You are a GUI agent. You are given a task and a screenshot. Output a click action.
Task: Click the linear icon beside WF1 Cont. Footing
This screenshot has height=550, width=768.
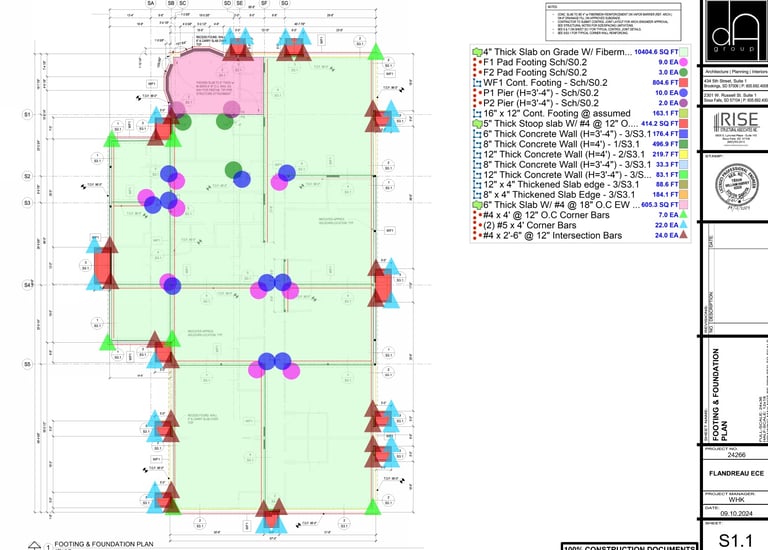click(477, 83)
